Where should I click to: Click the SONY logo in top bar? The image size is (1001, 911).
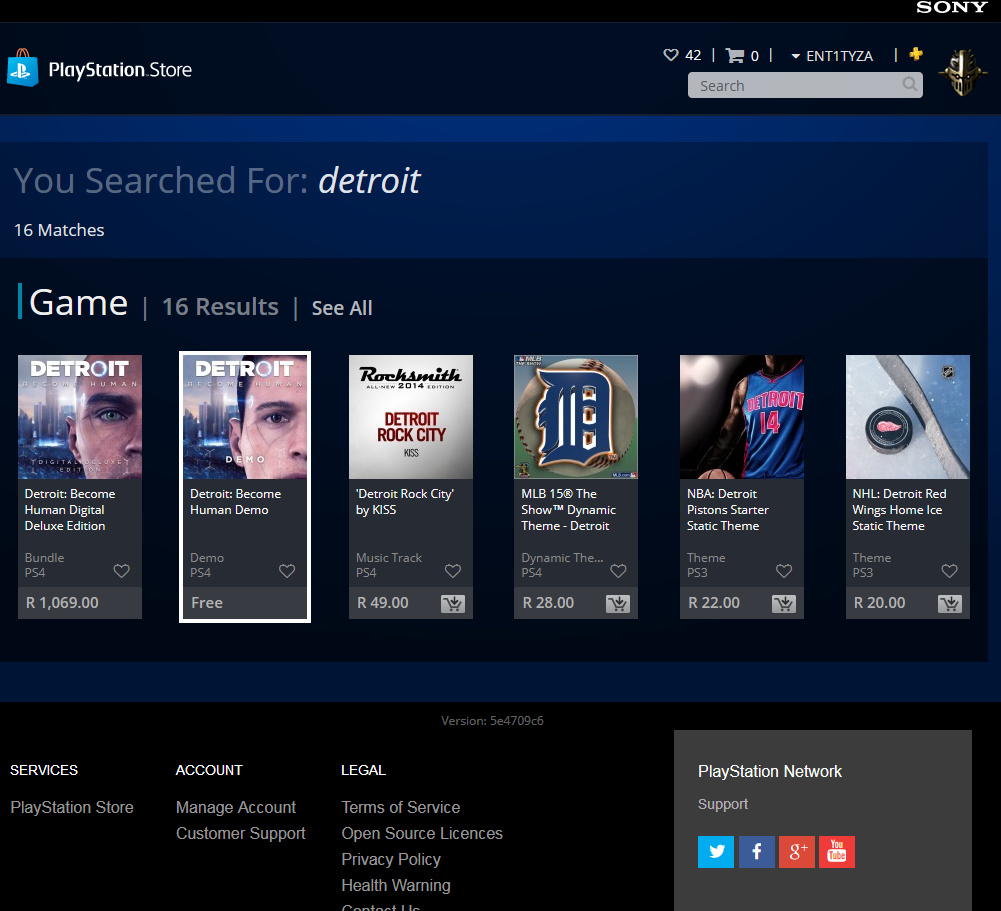[952, 8]
